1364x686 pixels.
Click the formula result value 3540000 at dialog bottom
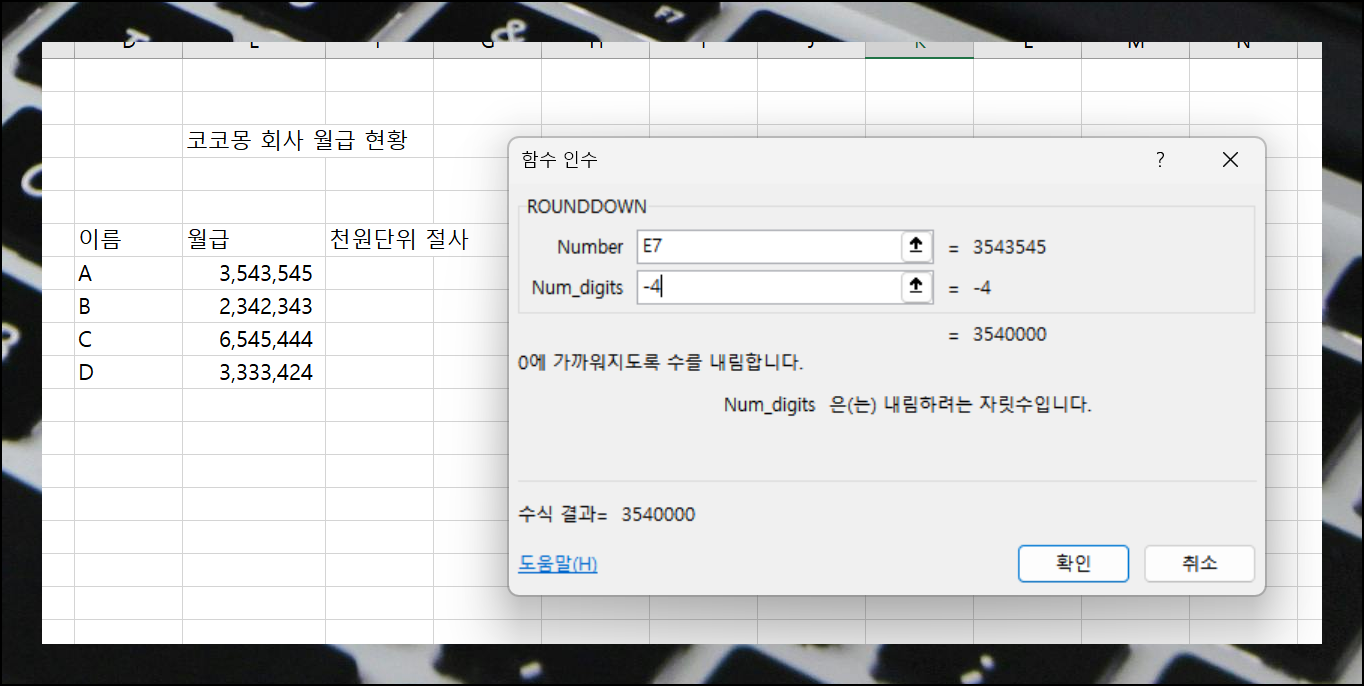[658, 515]
